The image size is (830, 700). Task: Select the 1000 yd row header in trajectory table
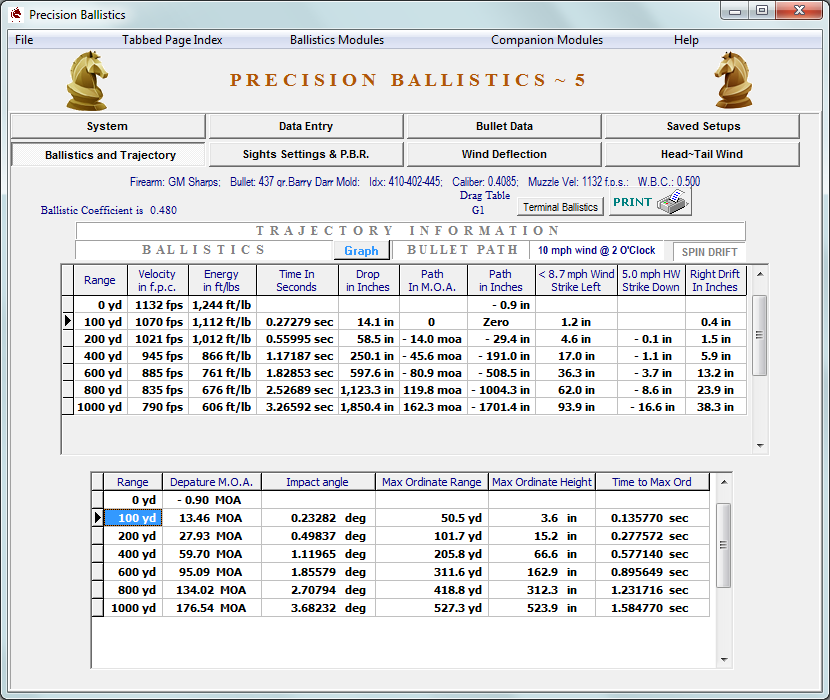tap(68, 407)
